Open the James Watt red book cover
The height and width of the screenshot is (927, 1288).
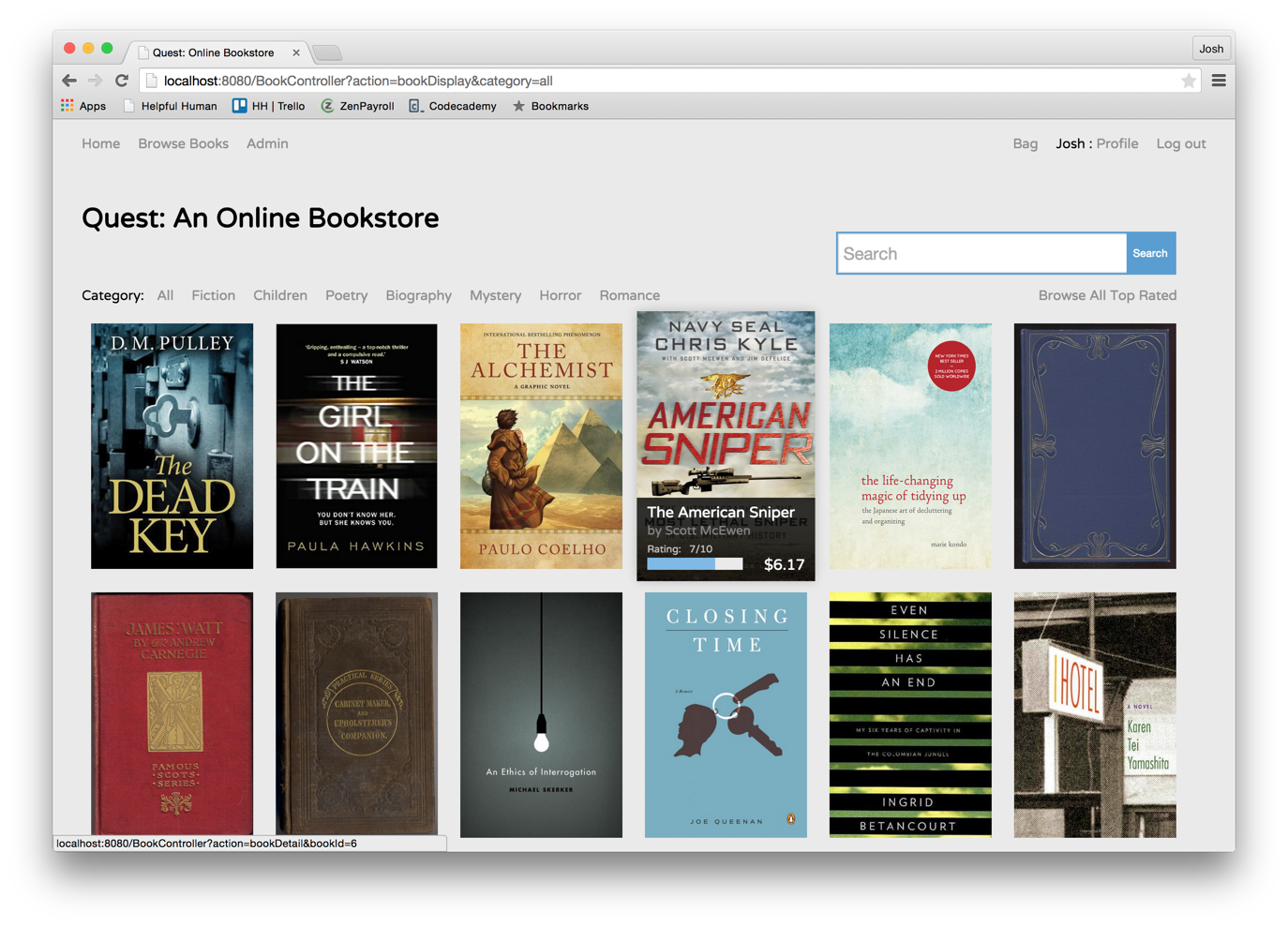point(172,714)
